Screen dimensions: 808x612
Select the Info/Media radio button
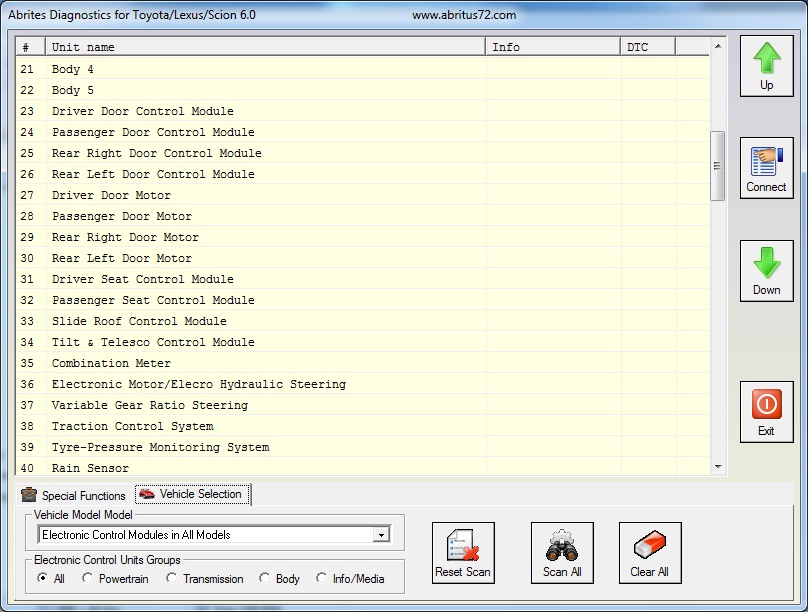point(321,578)
